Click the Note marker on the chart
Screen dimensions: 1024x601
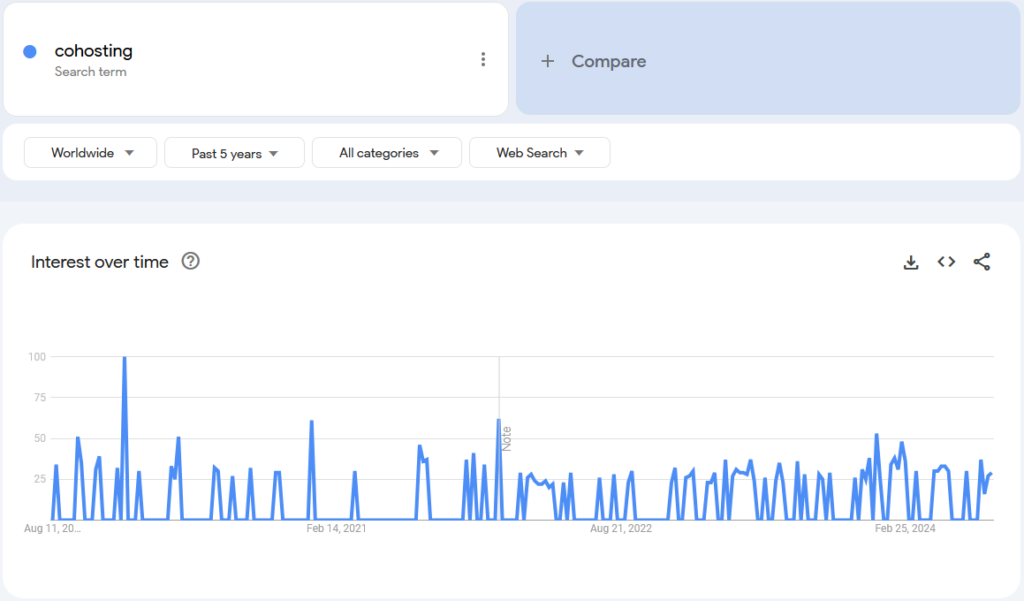click(x=507, y=438)
